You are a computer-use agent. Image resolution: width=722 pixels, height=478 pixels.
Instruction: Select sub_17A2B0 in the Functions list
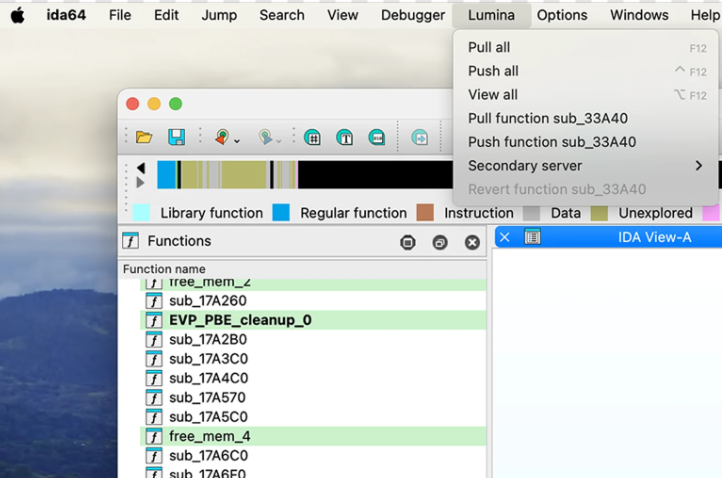(x=208, y=339)
